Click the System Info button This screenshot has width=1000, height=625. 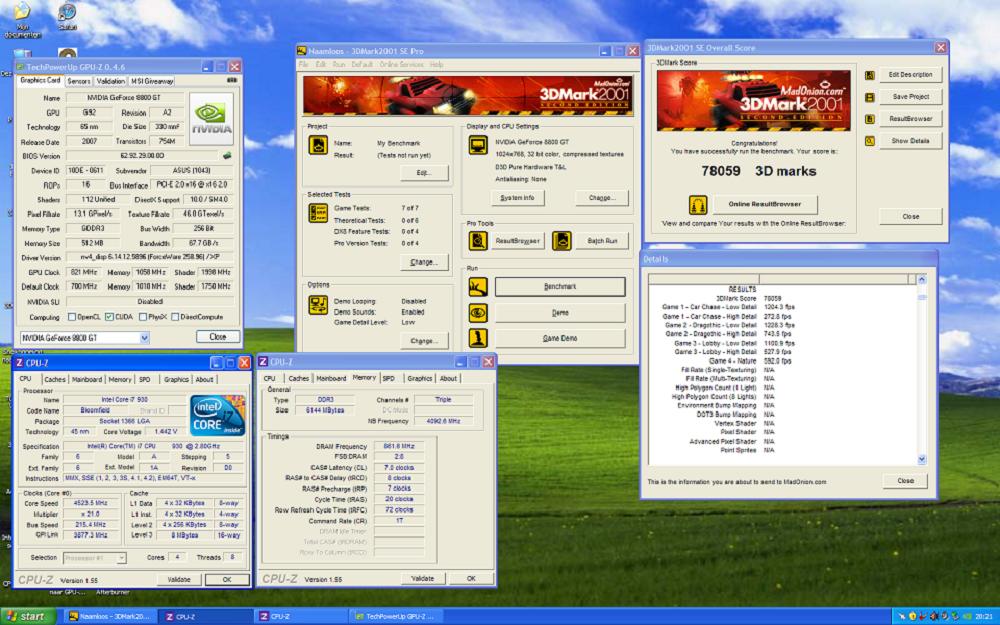pyautogui.click(x=517, y=198)
